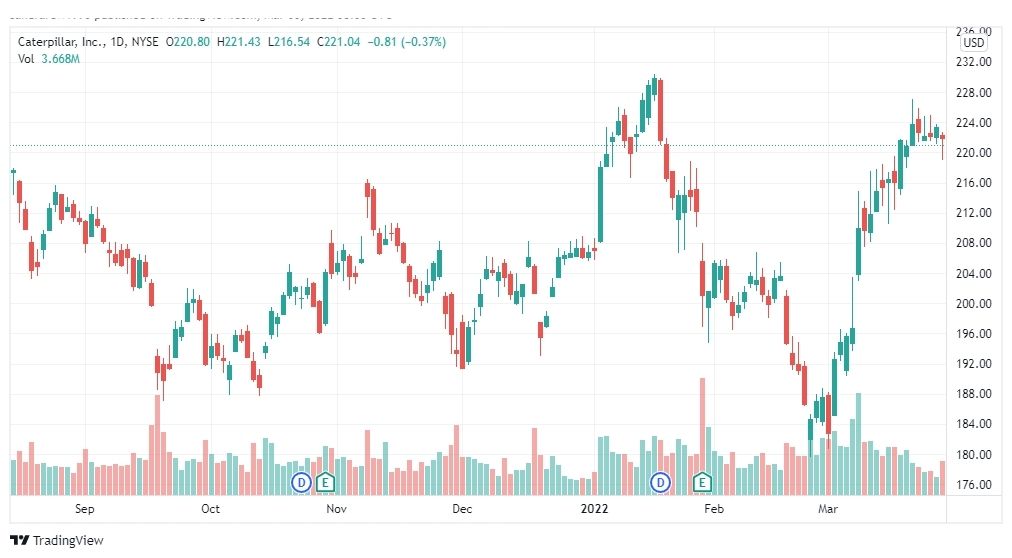Click the 2022 label on time axis
Image resolution: width=1012 pixels, height=558 pixels.
point(594,509)
